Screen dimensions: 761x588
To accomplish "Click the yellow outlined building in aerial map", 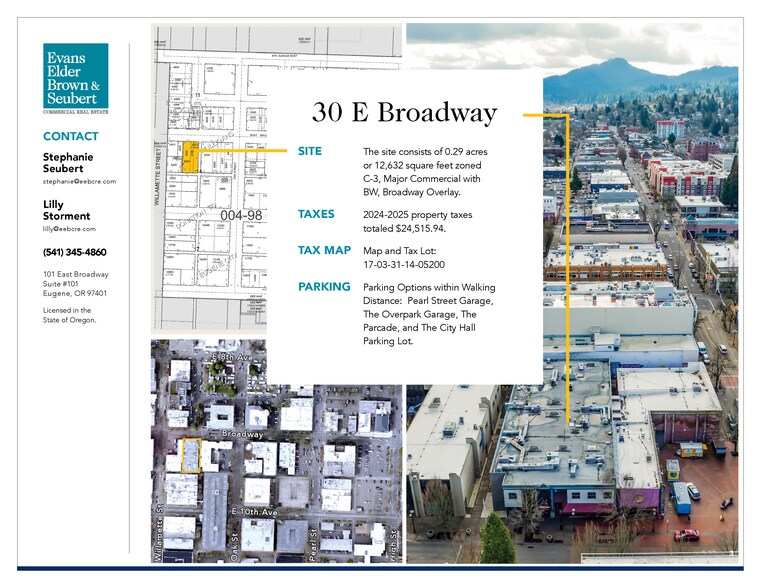I will (x=191, y=456).
